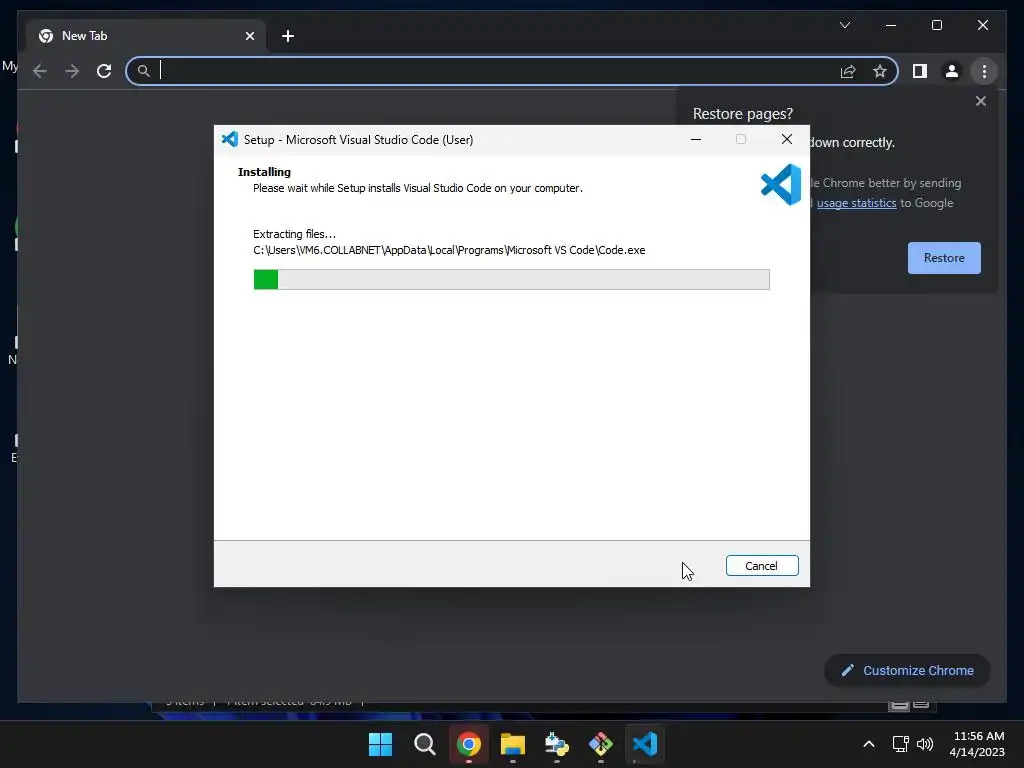
Task: Open a new Chrome tab with the plus button
Action: (x=288, y=36)
